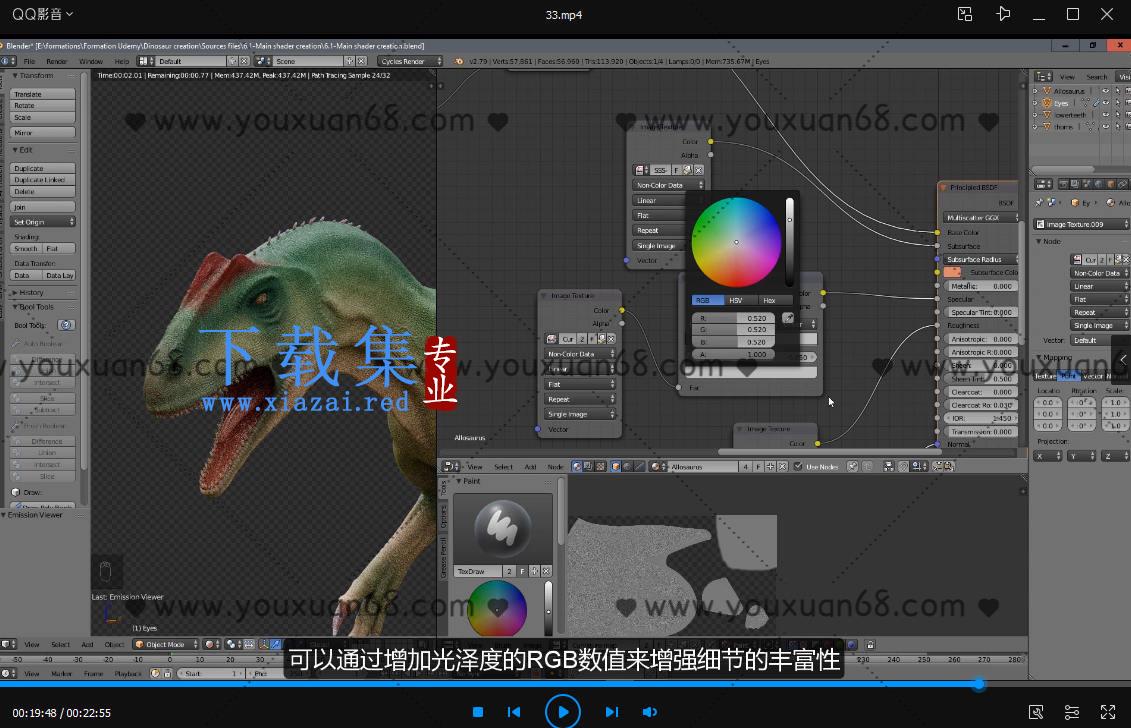Collapse the Bool Tools panel
The image size is (1131, 728).
coord(15,307)
